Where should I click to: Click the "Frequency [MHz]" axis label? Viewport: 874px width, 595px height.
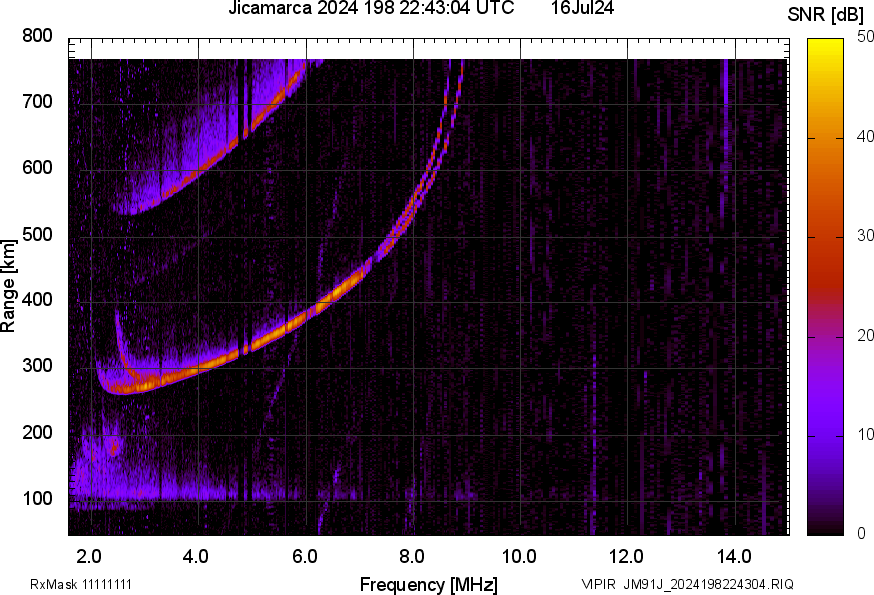(x=429, y=584)
